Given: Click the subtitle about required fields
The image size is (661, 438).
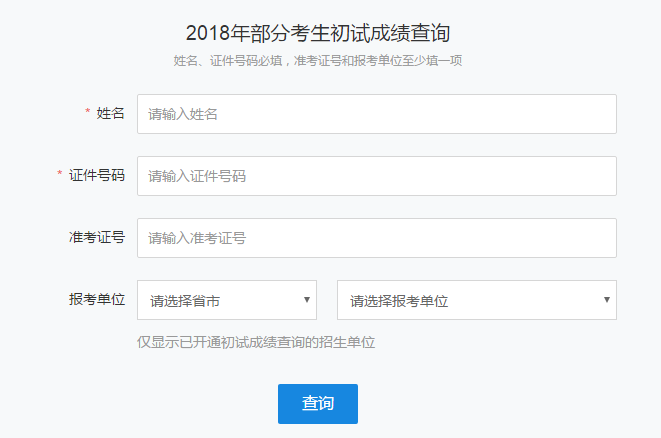Looking at the screenshot, I should [317, 60].
